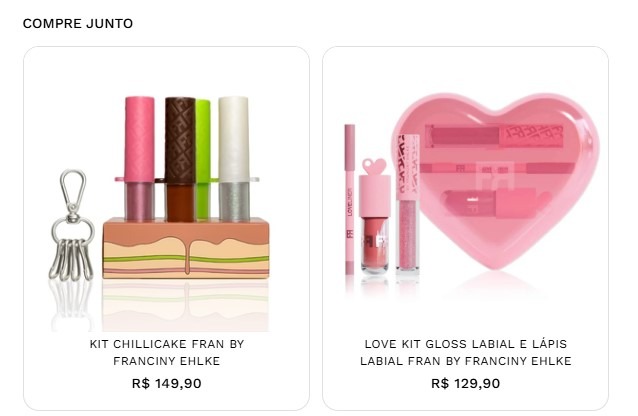638x416 pixels.
Task: Click the Compre Junto heading
Action: click(78, 24)
